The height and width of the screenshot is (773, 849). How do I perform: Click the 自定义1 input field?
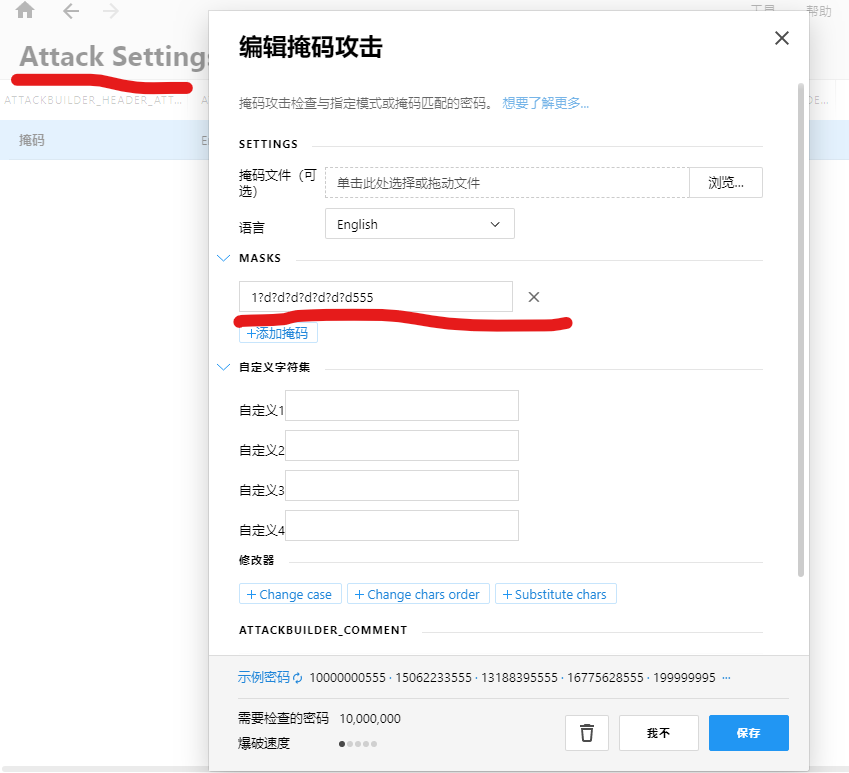click(x=402, y=405)
